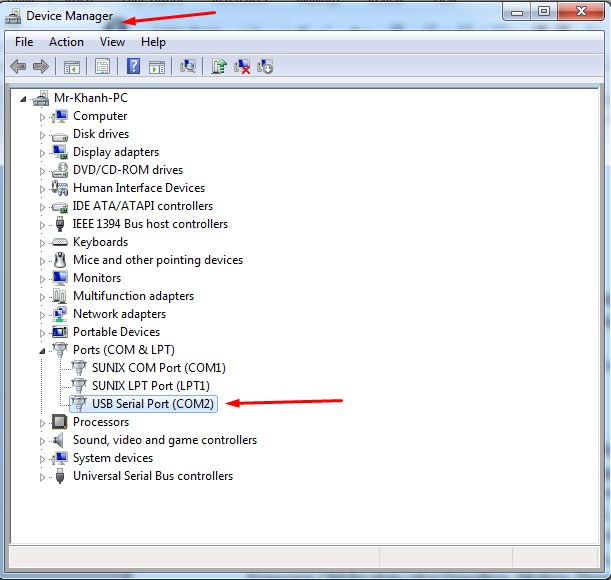This screenshot has height=580, width=611.
Task: Open the Properties toolbar icon
Action: coord(102,67)
